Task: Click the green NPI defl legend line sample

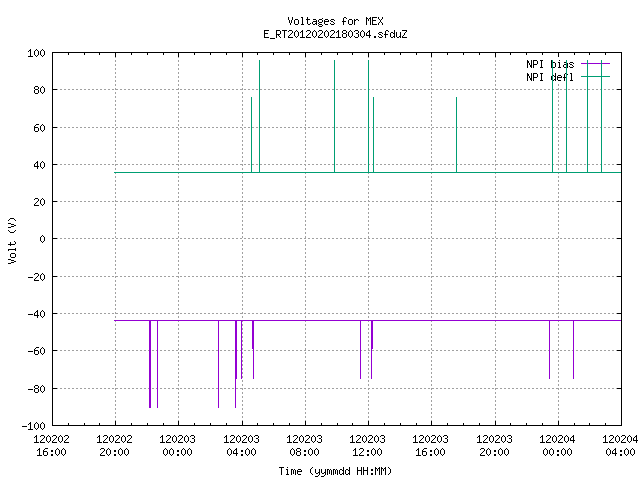Action: 595,77
